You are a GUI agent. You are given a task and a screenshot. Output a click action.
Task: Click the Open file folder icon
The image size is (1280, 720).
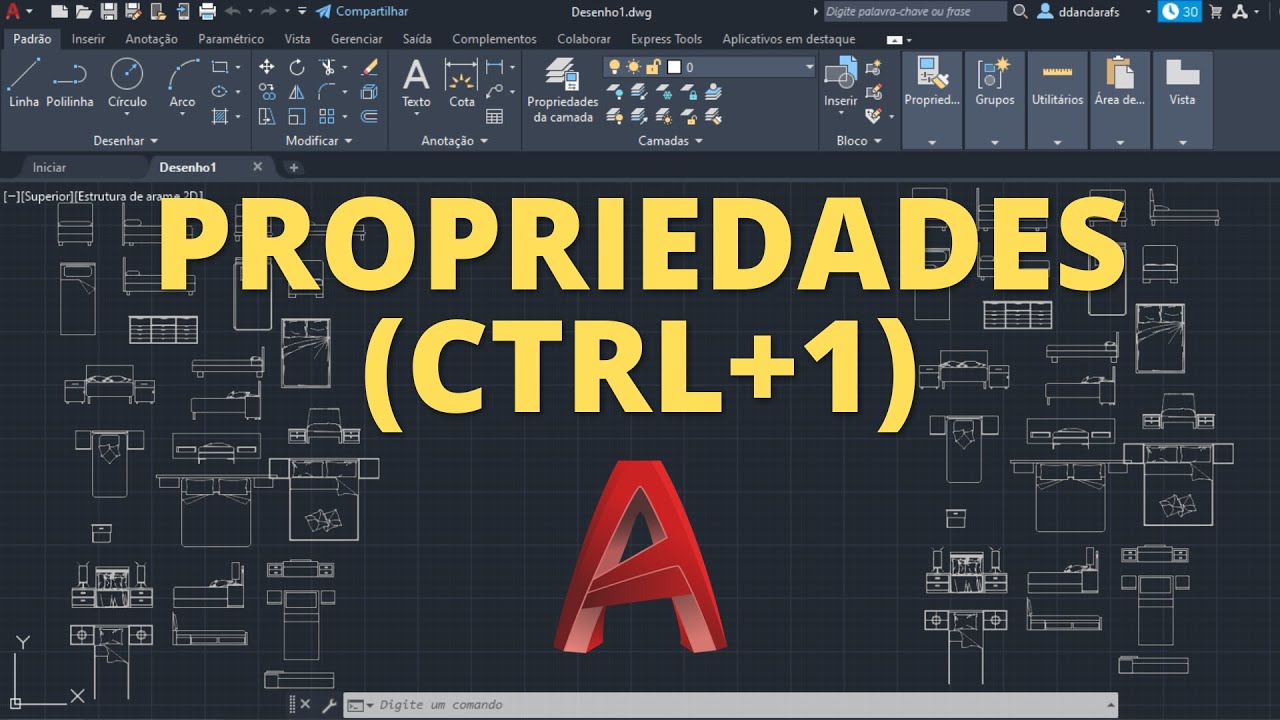coord(83,12)
